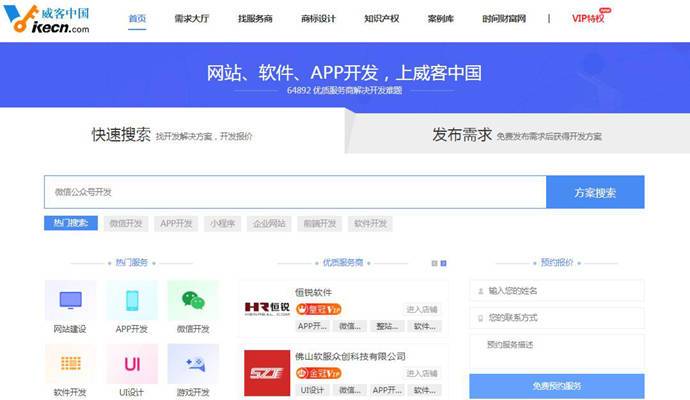Choose the UI设计 service icon
The image size is (690, 400).
pyautogui.click(x=132, y=363)
